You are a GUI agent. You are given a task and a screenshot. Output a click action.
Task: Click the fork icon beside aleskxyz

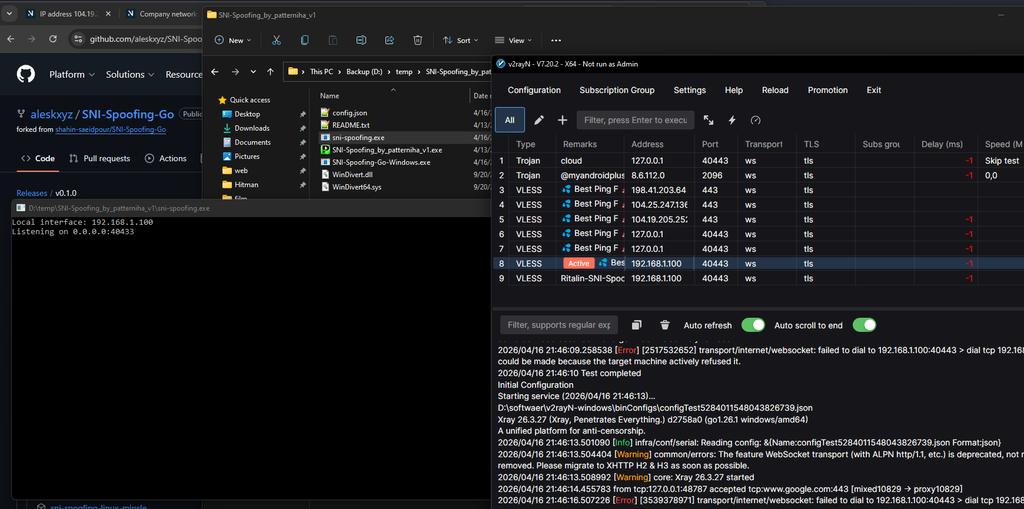point(23,114)
